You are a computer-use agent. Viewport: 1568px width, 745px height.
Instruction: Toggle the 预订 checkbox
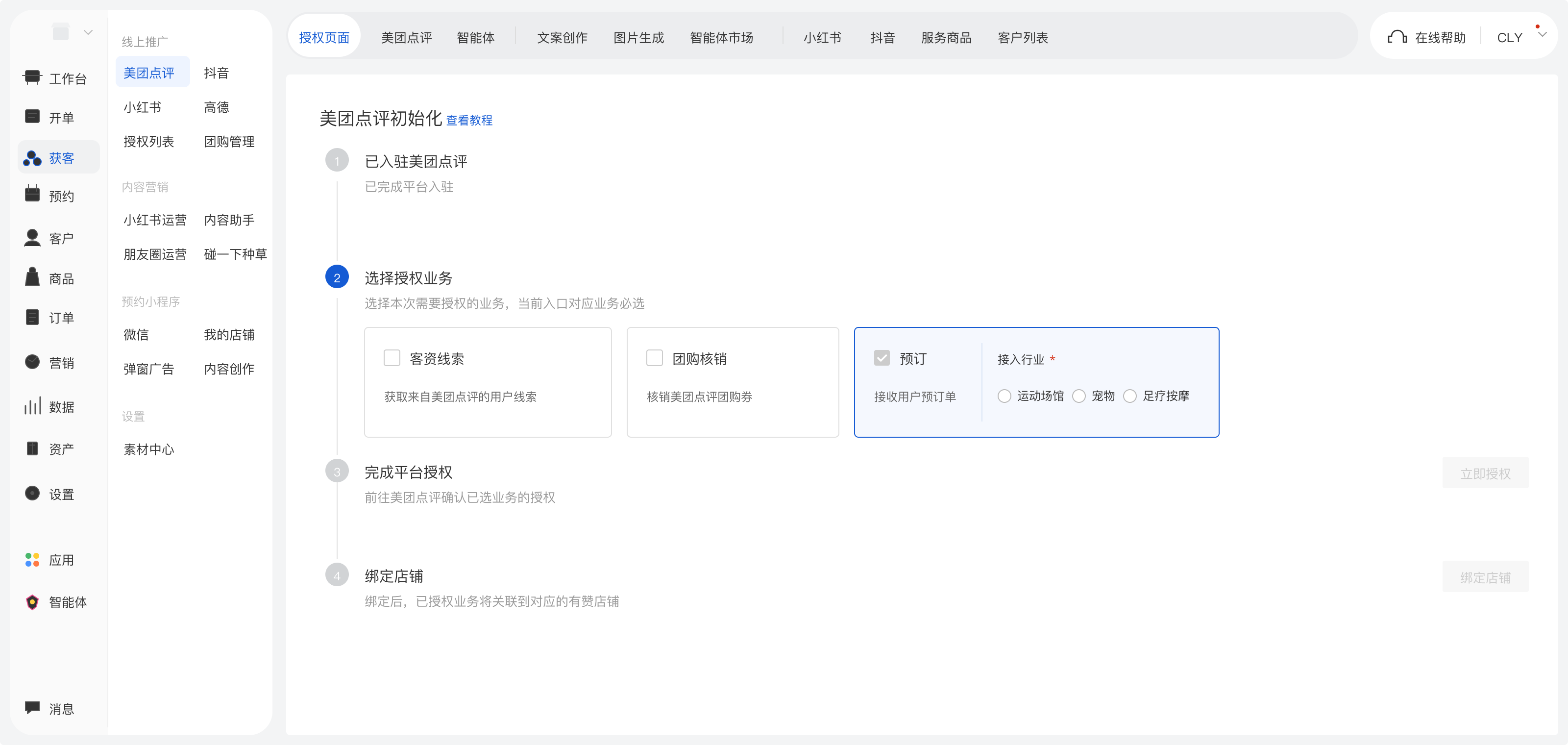(x=882, y=358)
